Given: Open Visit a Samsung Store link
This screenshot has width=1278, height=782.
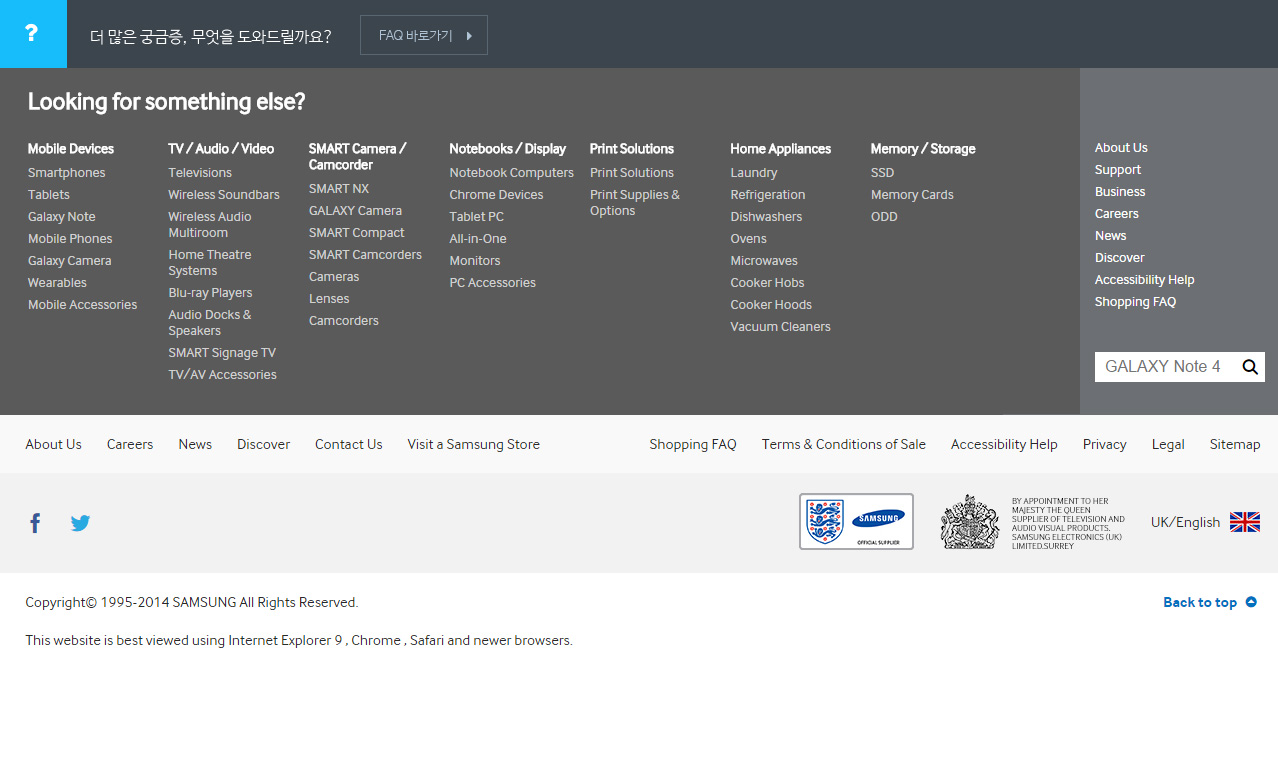Looking at the screenshot, I should click(473, 444).
